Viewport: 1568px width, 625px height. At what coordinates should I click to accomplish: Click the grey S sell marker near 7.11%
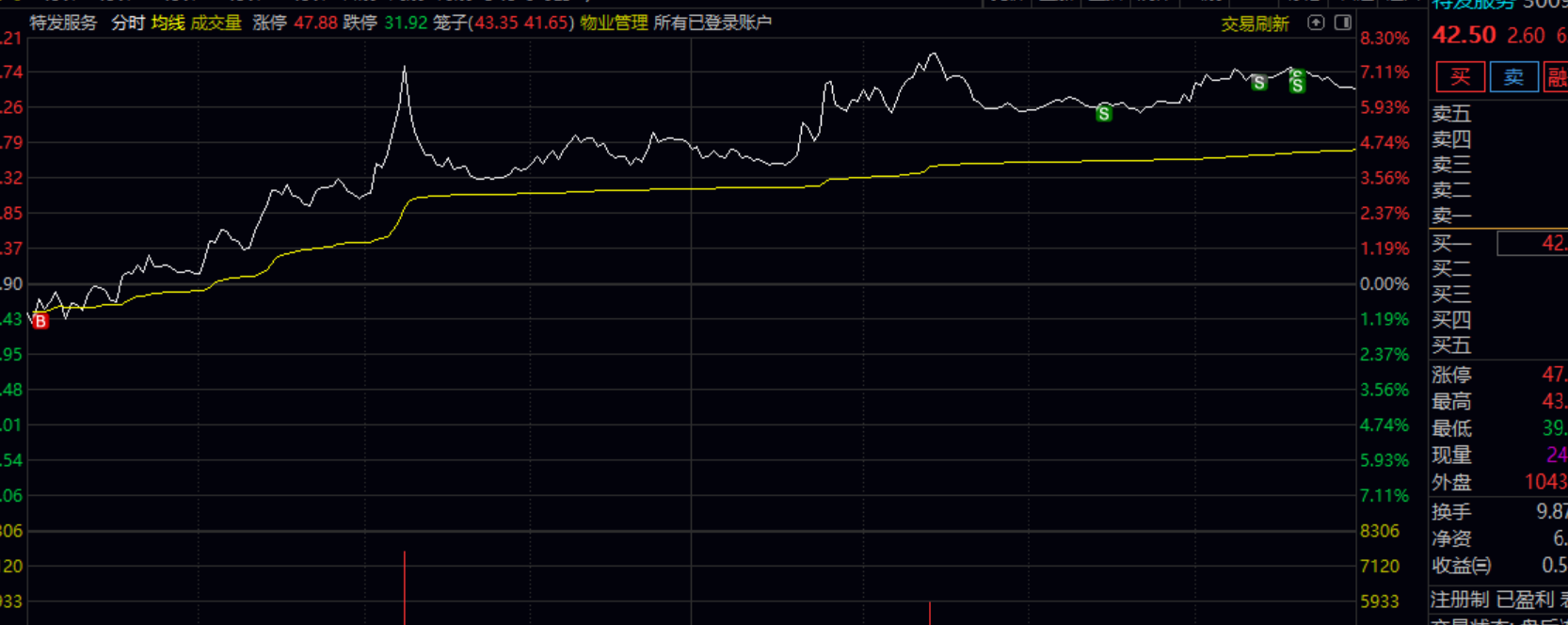tap(1259, 83)
